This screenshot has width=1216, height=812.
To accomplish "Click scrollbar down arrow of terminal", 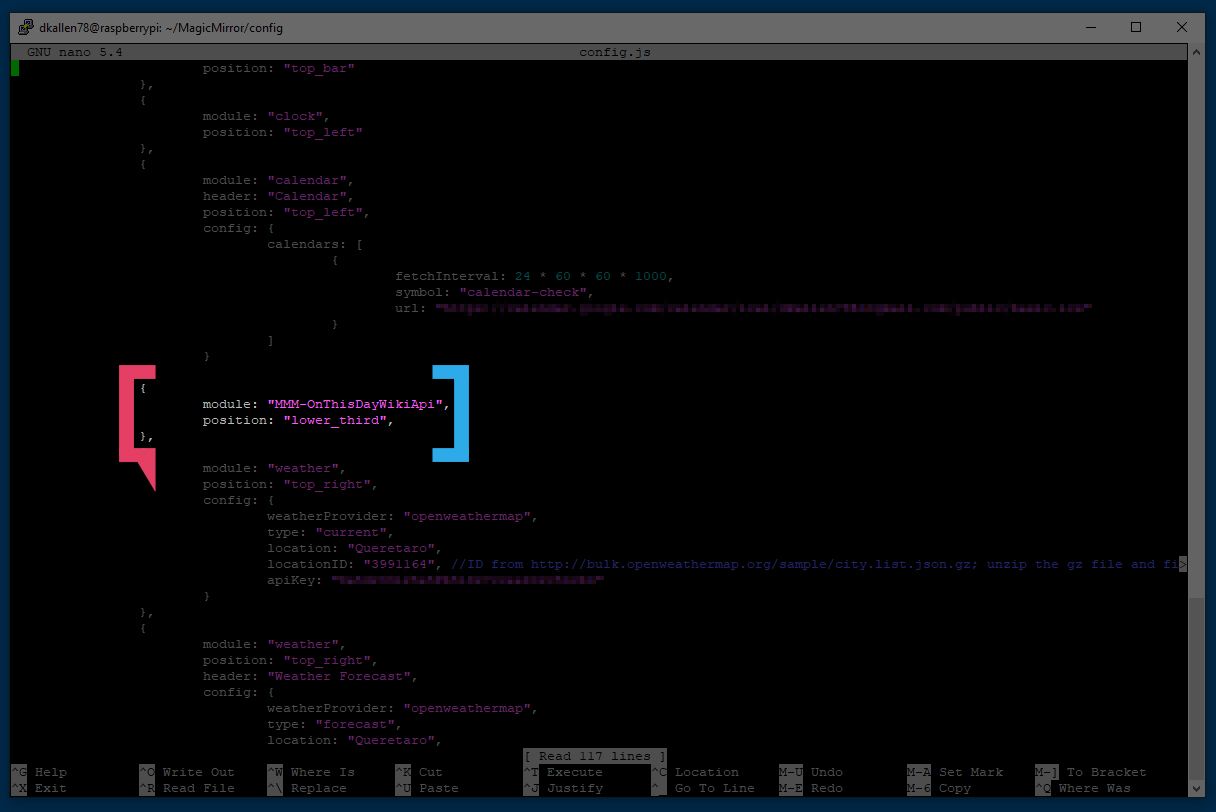I will coord(1197,788).
